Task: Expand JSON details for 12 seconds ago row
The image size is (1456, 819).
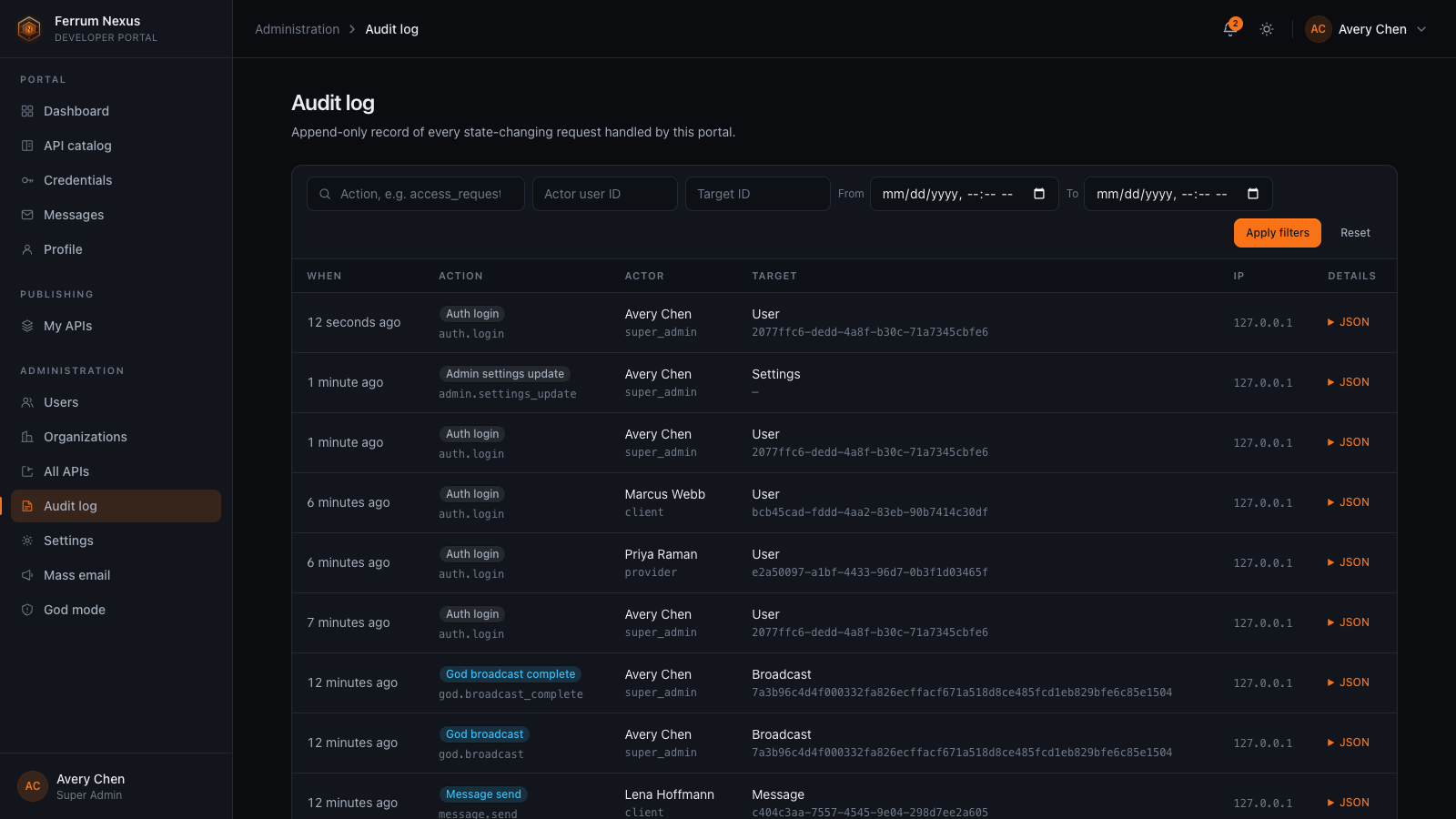Action: pos(1349,322)
